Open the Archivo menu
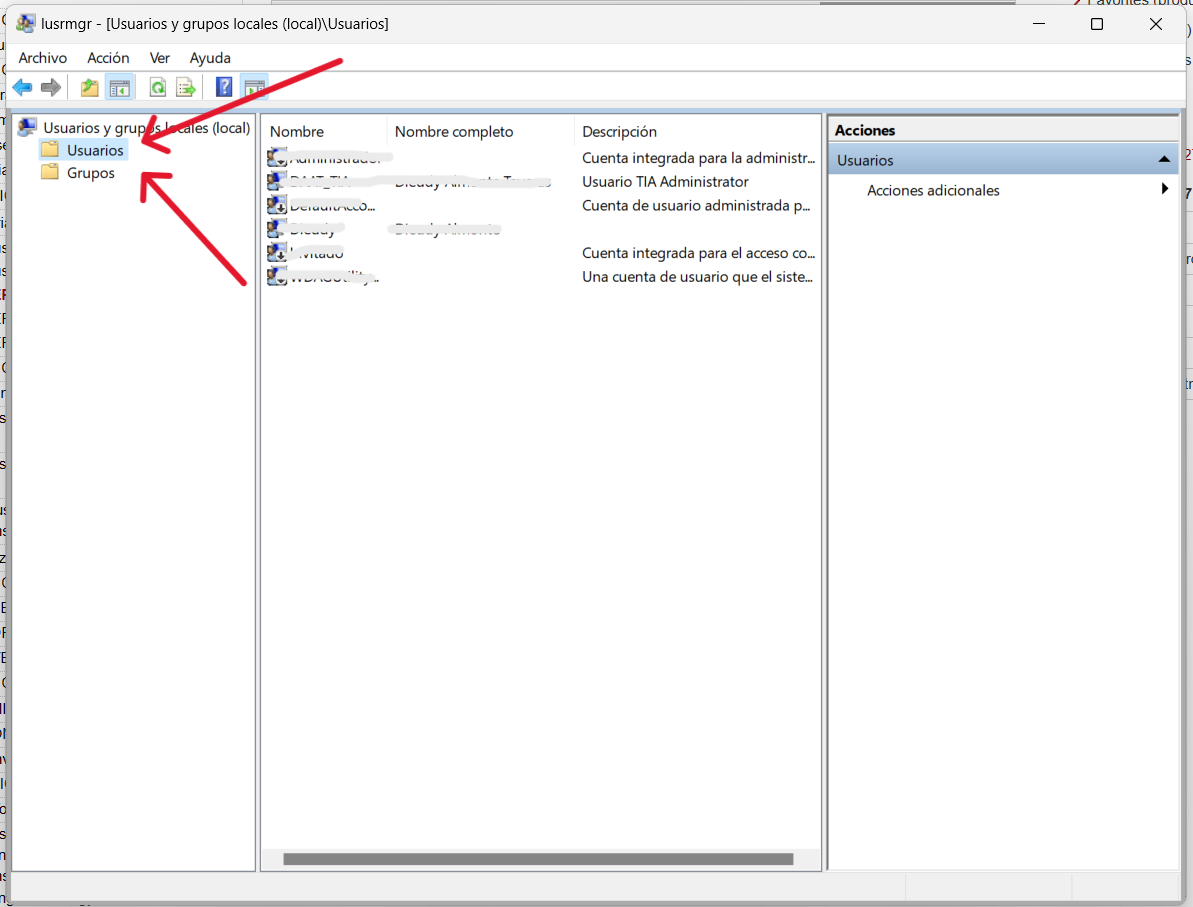The height and width of the screenshot is (907, 1193). pos(43,58)
